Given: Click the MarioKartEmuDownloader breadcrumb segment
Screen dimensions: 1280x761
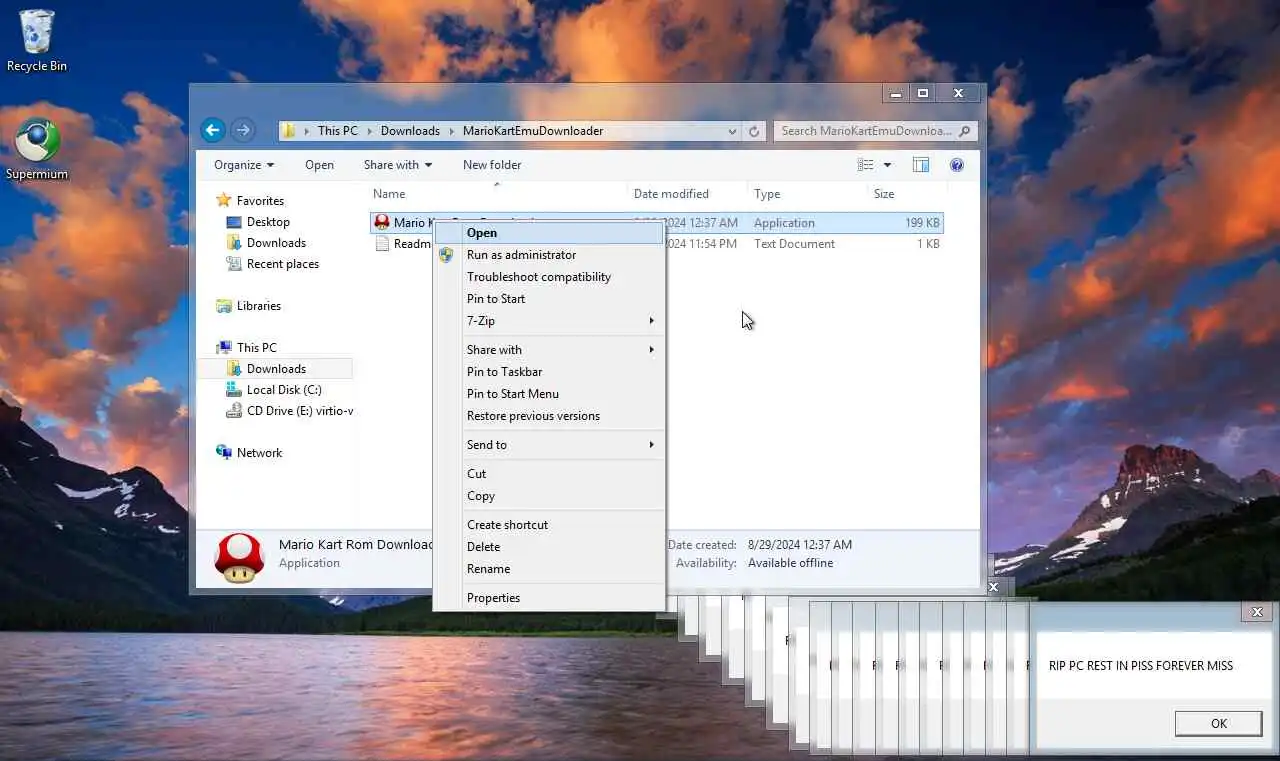Looking at the screenshot, I should tap(533, 131).
